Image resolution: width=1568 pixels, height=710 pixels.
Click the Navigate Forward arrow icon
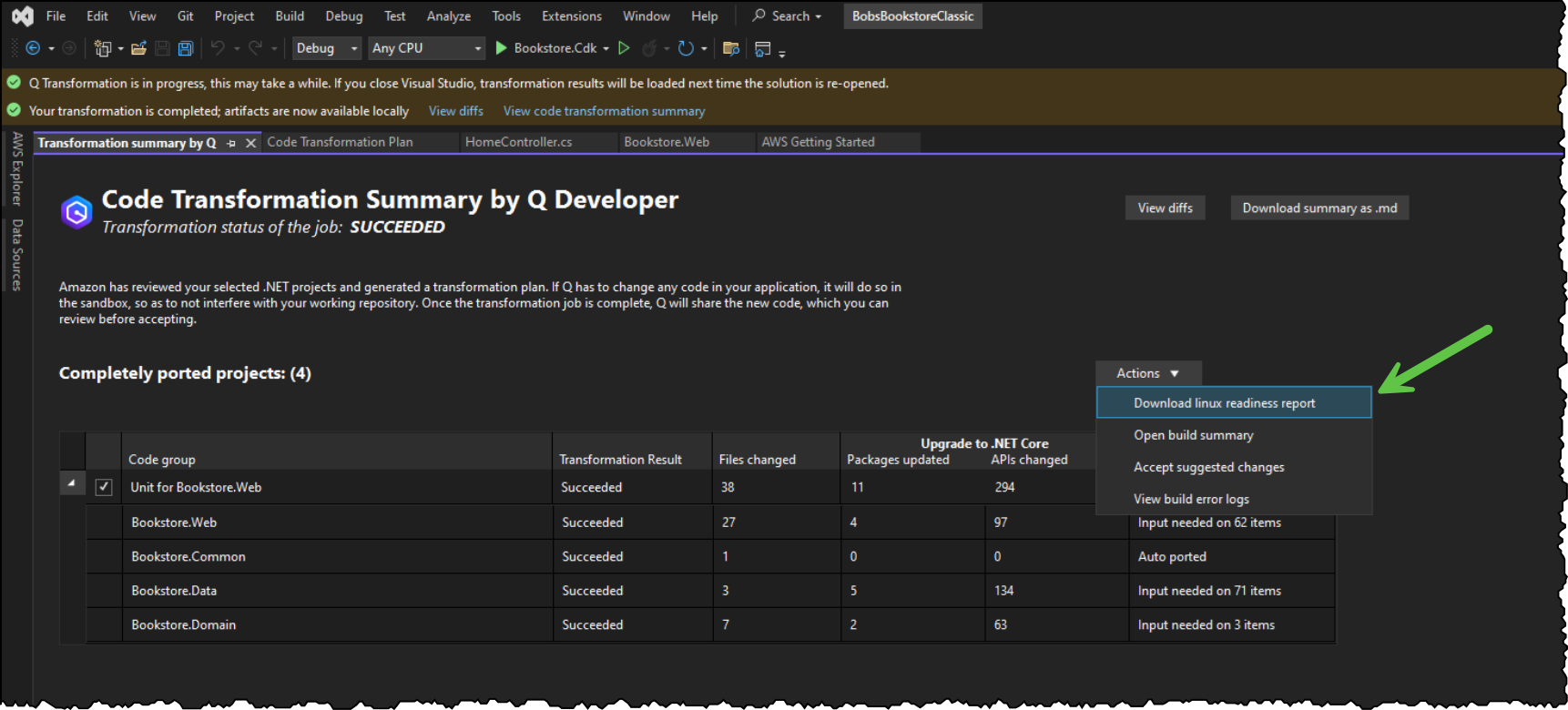[69, 48]
